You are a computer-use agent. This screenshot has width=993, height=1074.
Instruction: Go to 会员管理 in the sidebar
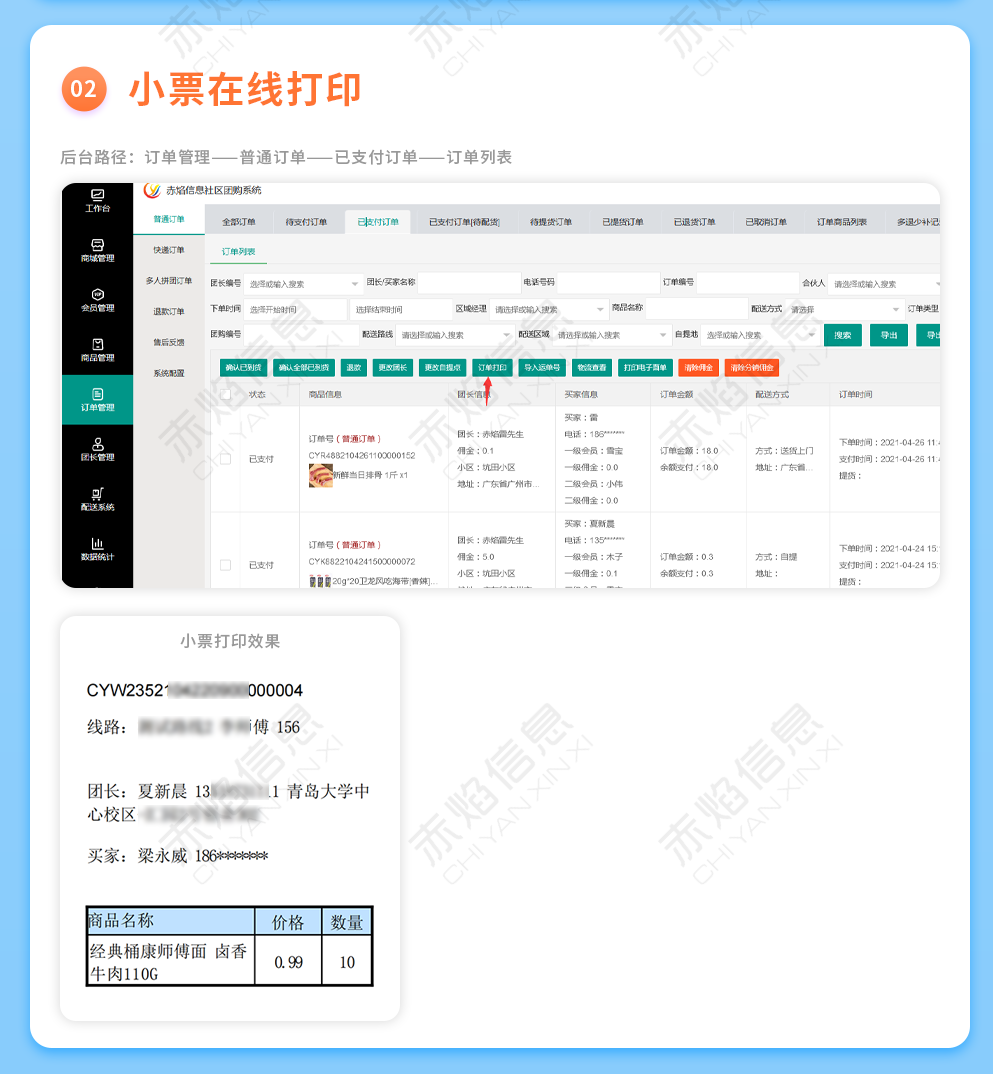pos(97,295)
